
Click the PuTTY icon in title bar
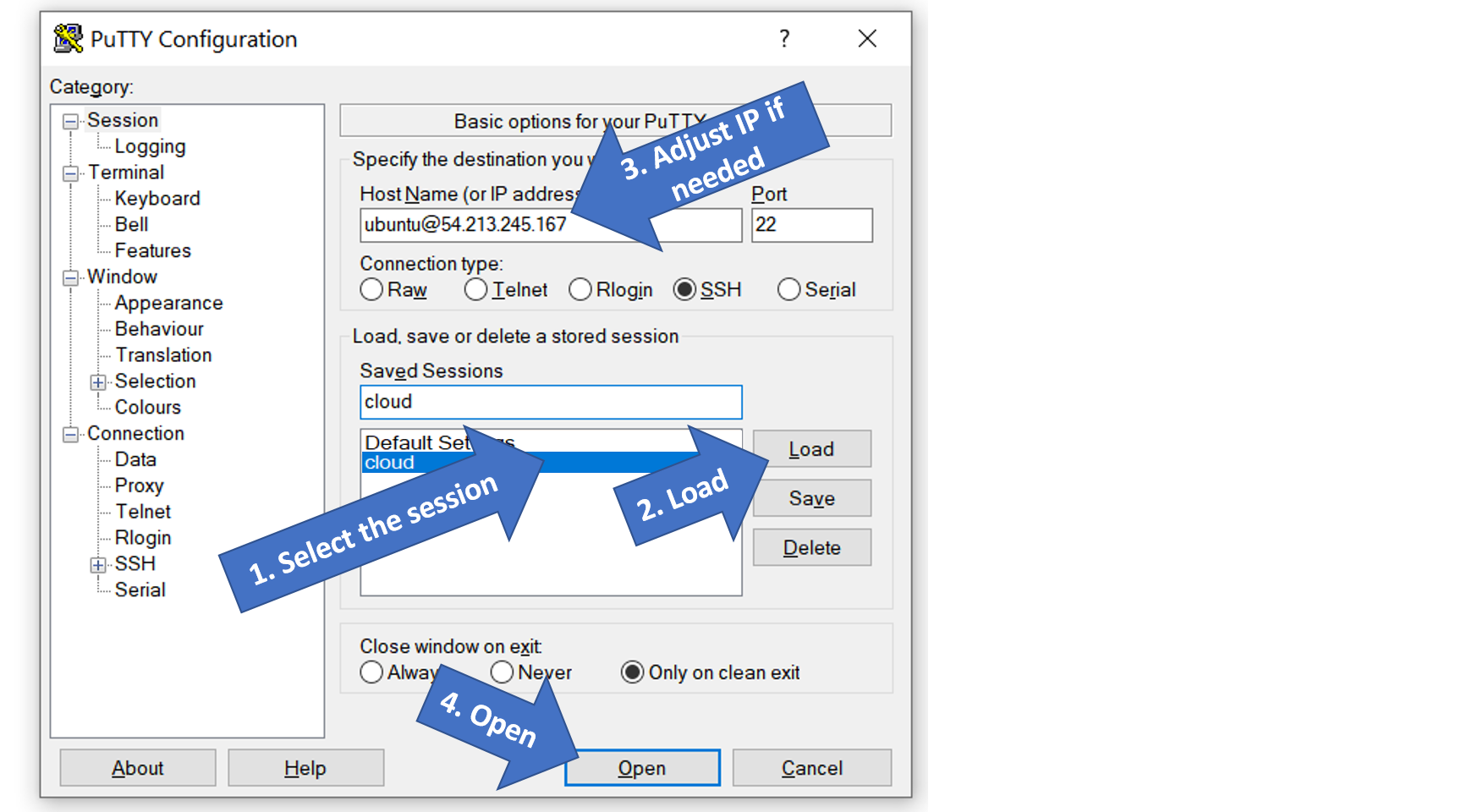[68, 39]
